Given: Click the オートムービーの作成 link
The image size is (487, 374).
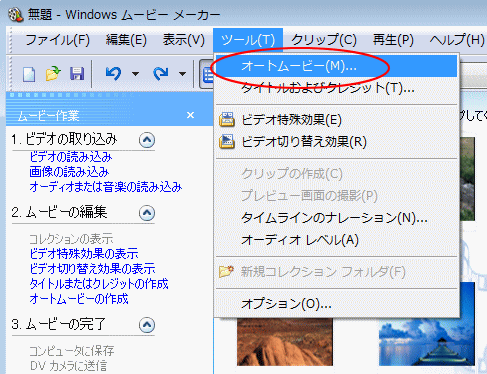Looking at the screenshot, I should pyautogui.click(x=79, y=299).
